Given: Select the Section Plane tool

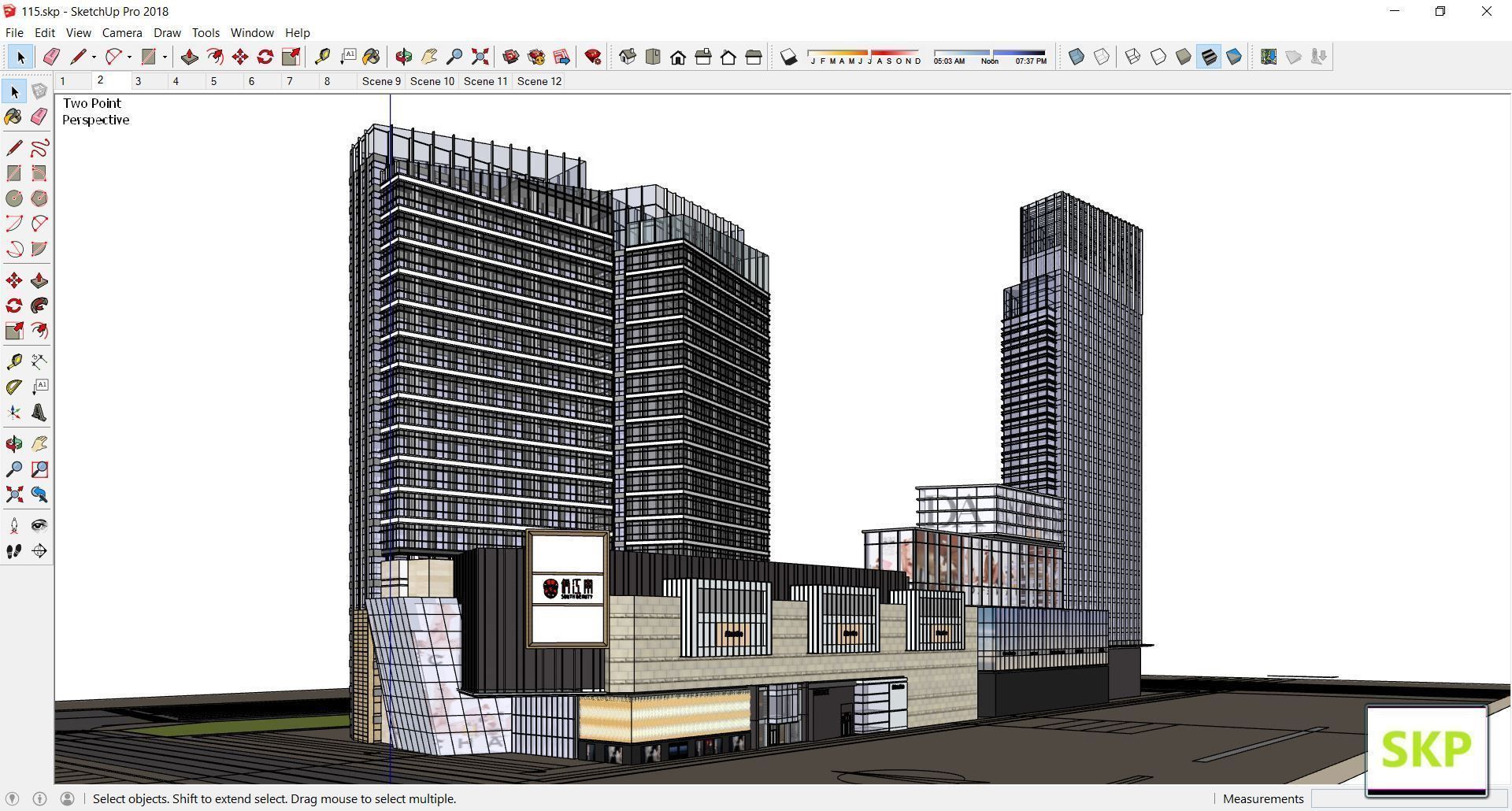Looking at the screenshot, I should tap(39, 551).
